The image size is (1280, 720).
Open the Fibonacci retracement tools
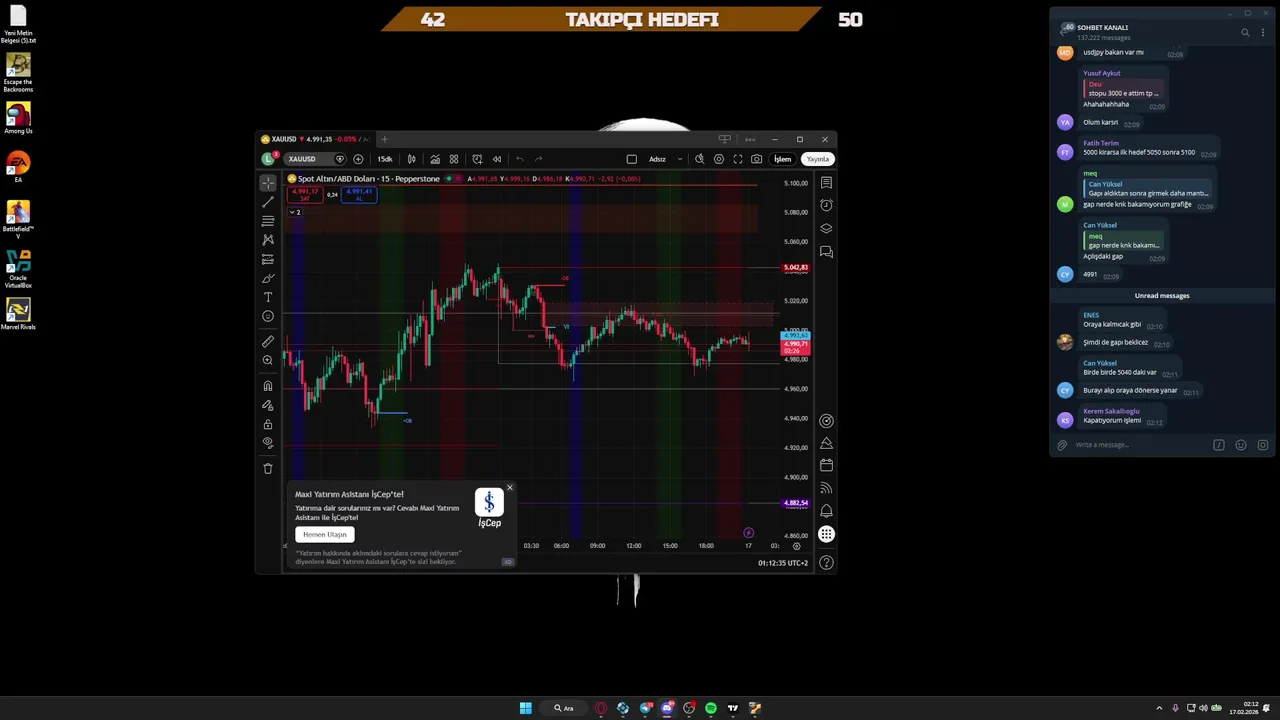coord(268,221)
